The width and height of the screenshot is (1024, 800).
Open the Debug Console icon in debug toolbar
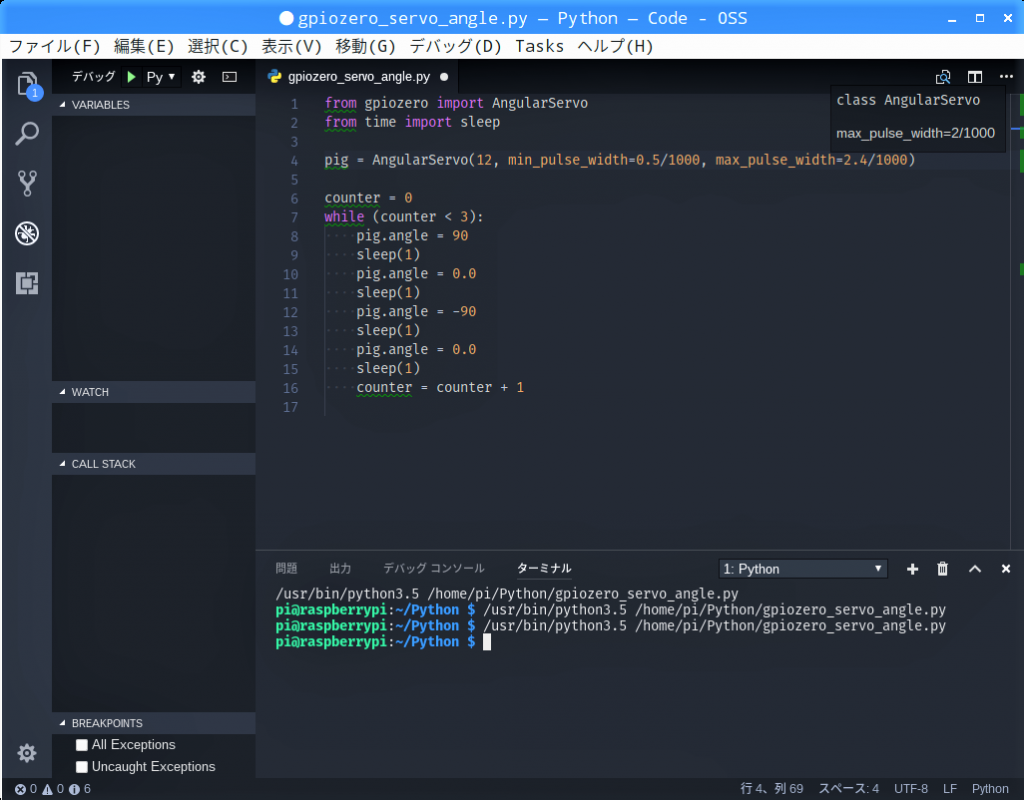pyautogui.click(x=230, y=77)
